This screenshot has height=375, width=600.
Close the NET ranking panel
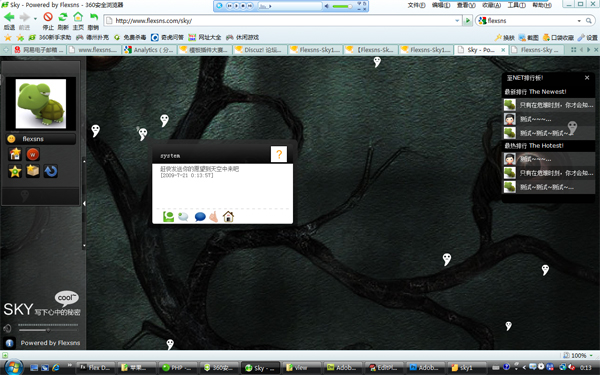[587, 78]
